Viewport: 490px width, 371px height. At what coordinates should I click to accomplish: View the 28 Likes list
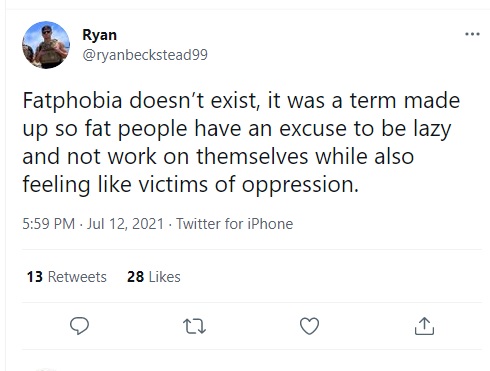154,277
